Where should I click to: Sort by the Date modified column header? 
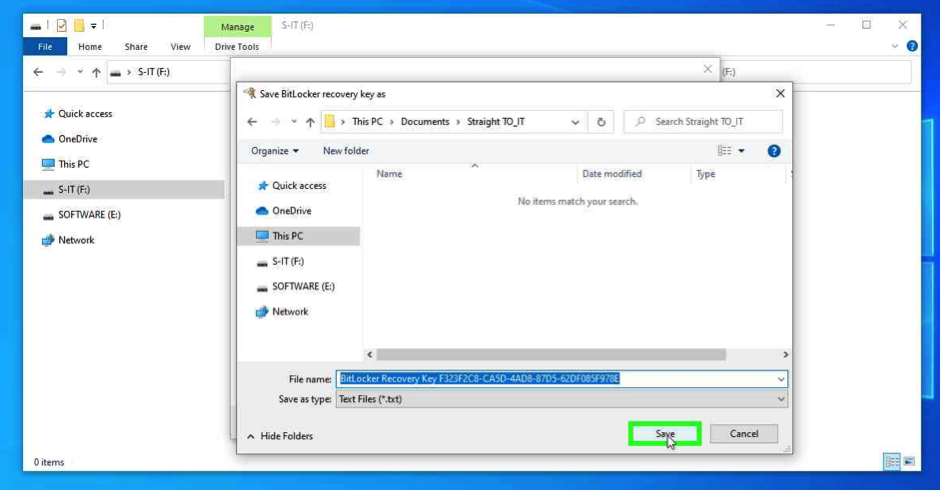612,174
